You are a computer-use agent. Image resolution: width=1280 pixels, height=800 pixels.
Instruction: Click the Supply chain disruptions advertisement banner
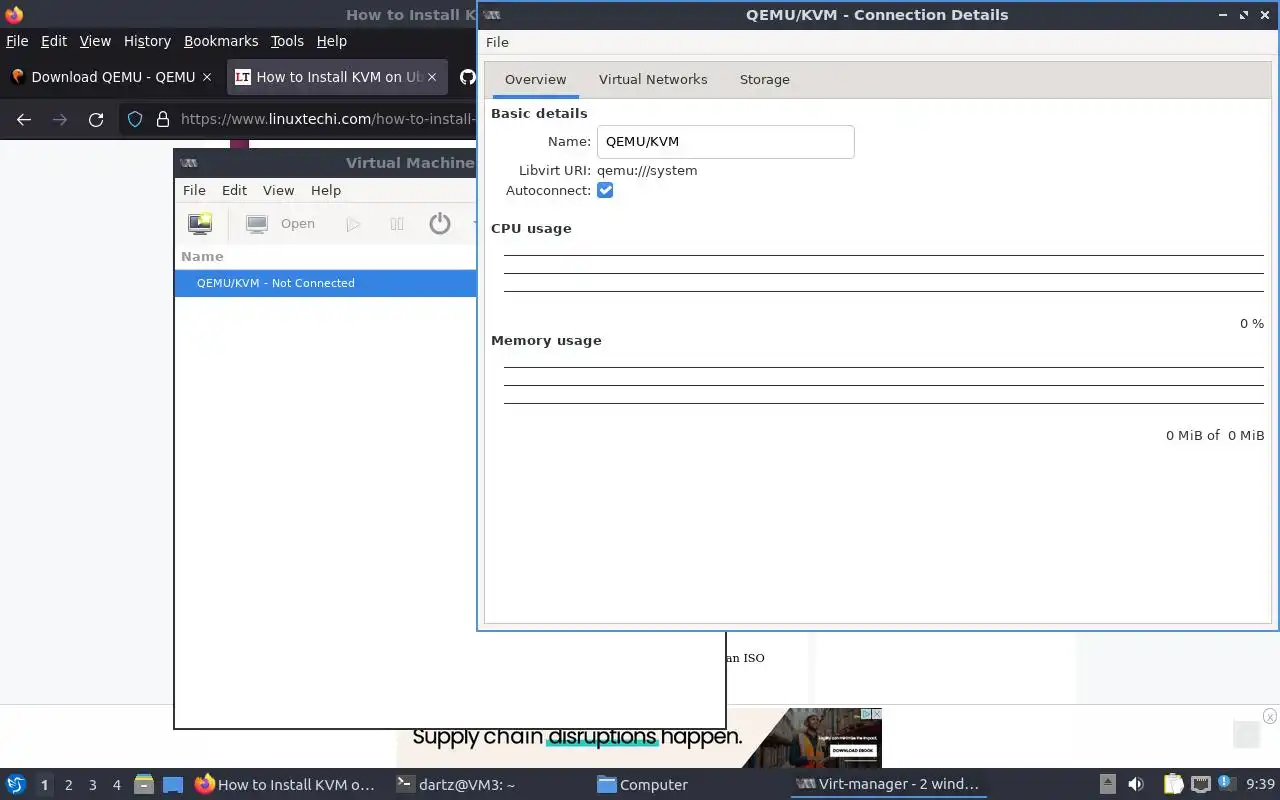click(639, 738)
